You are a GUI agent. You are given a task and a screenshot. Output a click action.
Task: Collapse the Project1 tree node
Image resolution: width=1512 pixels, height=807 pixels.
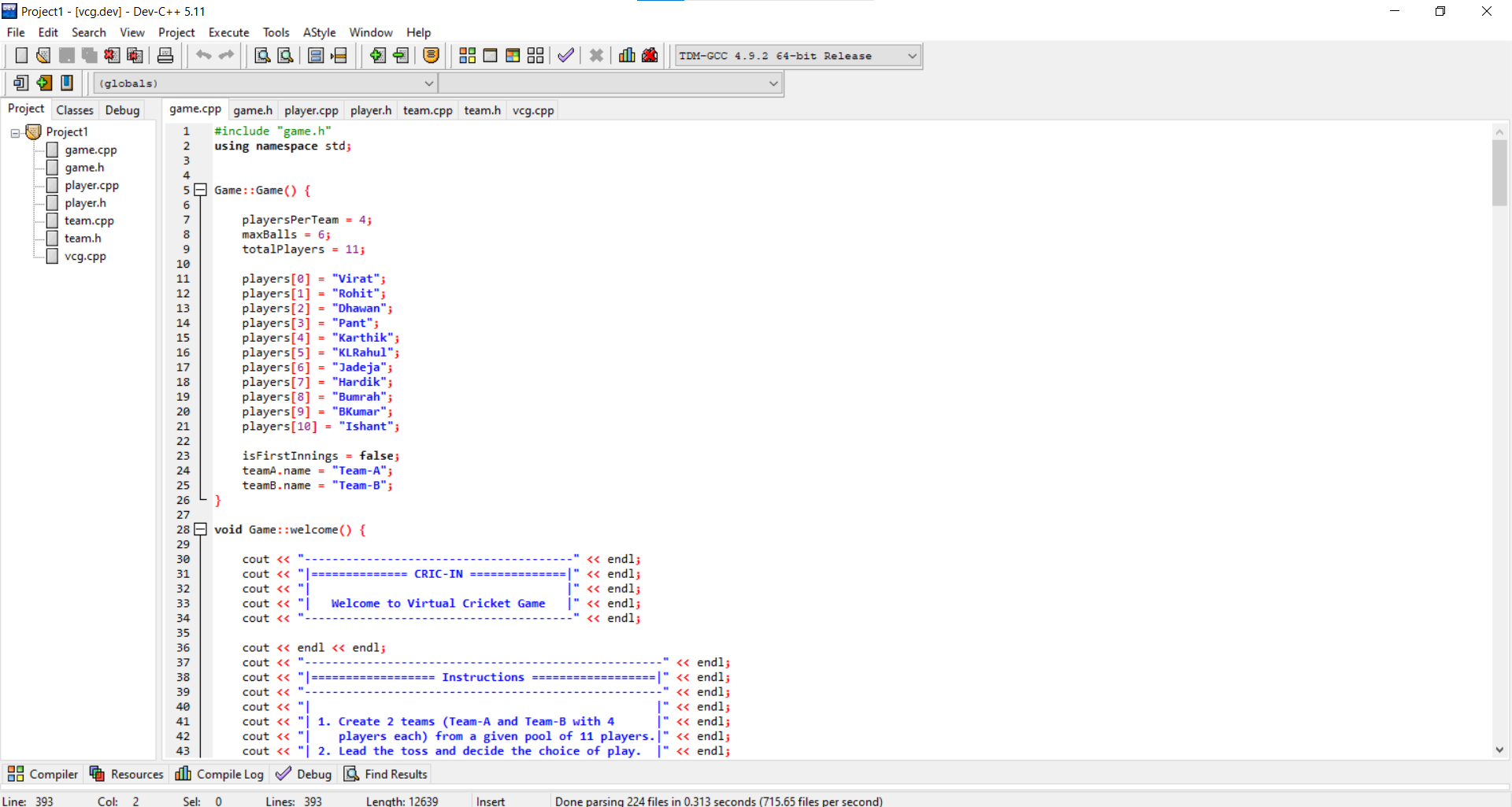click(14, 131)
